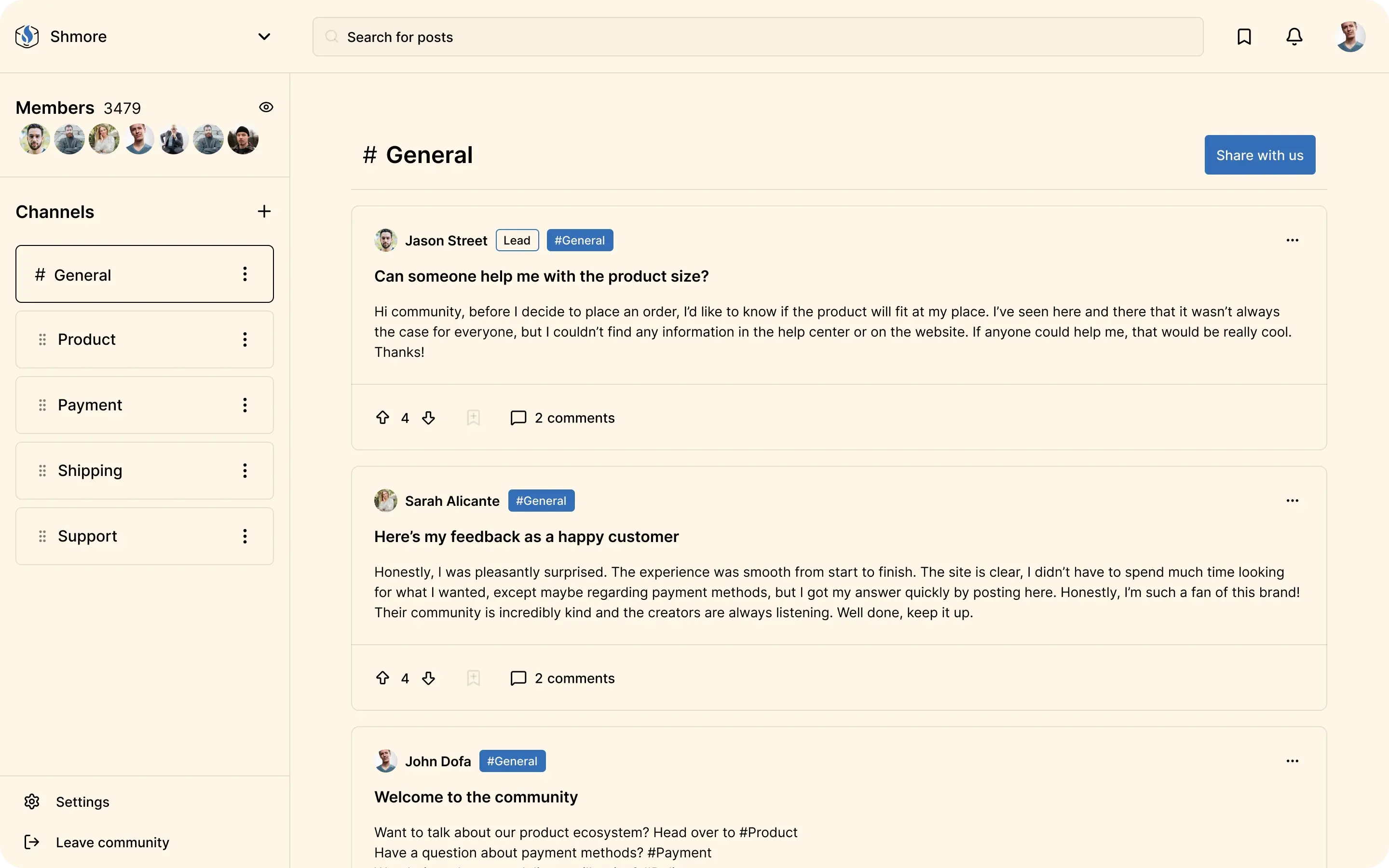Open saved bookmarks from the top bar

(x=1244, y=36)
